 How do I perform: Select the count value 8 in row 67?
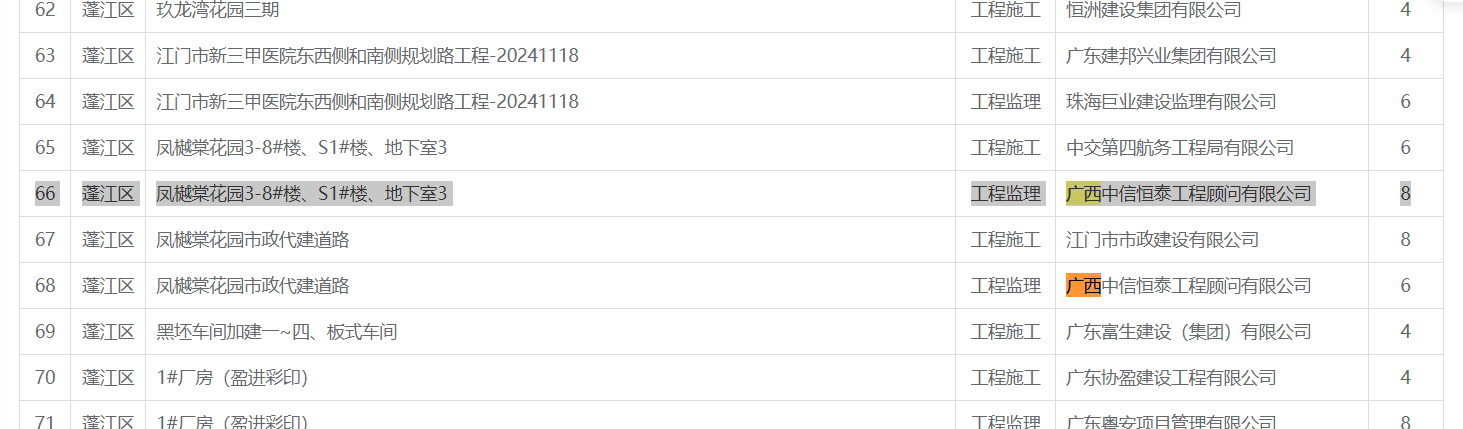pyautogui.click(x=1405, y=240)
